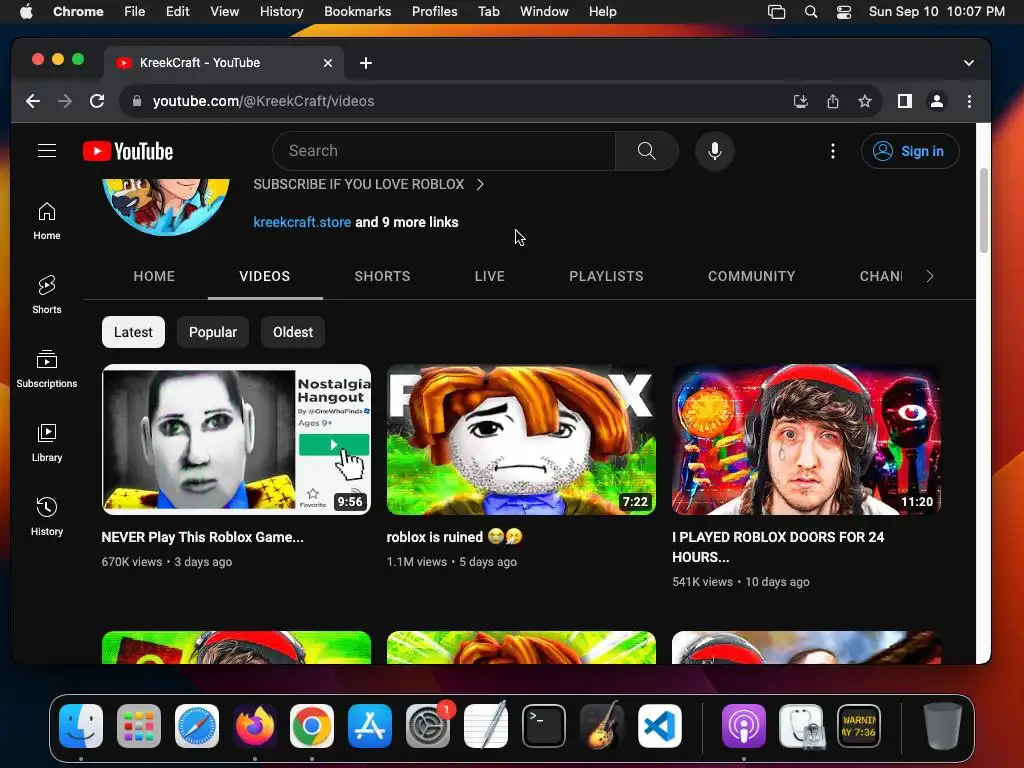The image size is (1024, 768).
Task: Open PLAYLISTS tab
Action: pyautogui.click(x=606, y=276)
